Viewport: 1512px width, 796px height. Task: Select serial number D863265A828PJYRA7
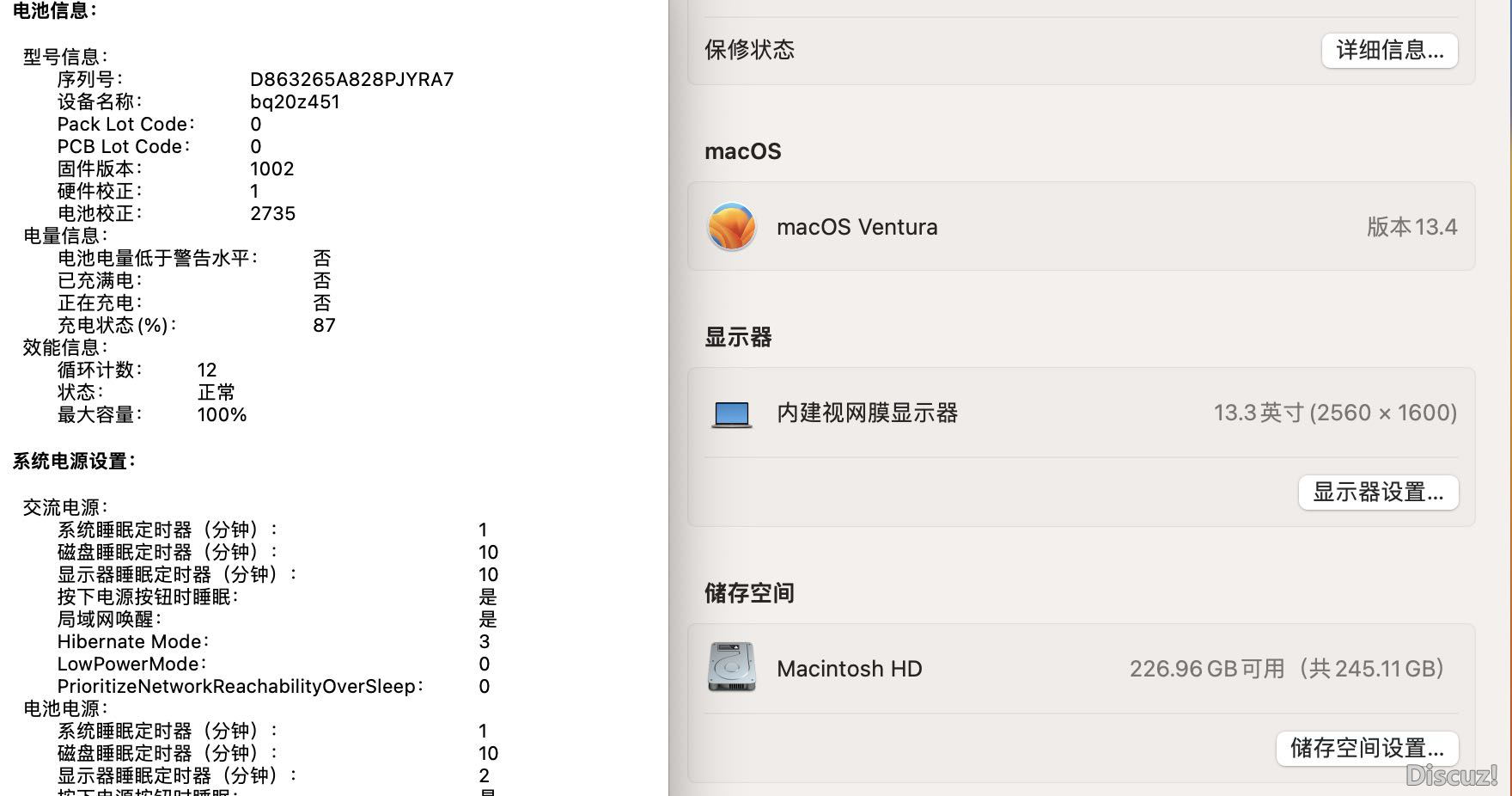[351, 79]
